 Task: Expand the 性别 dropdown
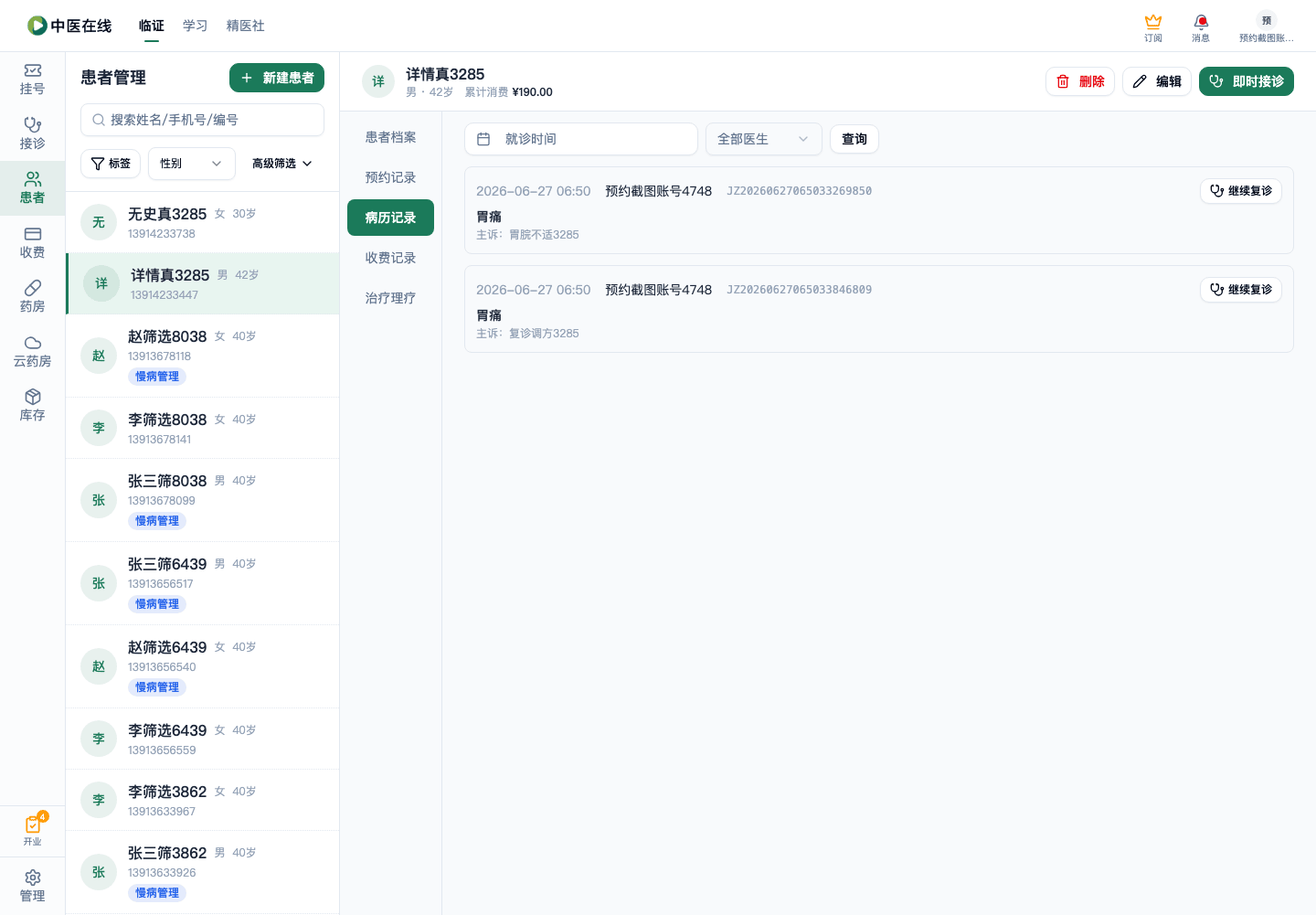tap(192, 164)
